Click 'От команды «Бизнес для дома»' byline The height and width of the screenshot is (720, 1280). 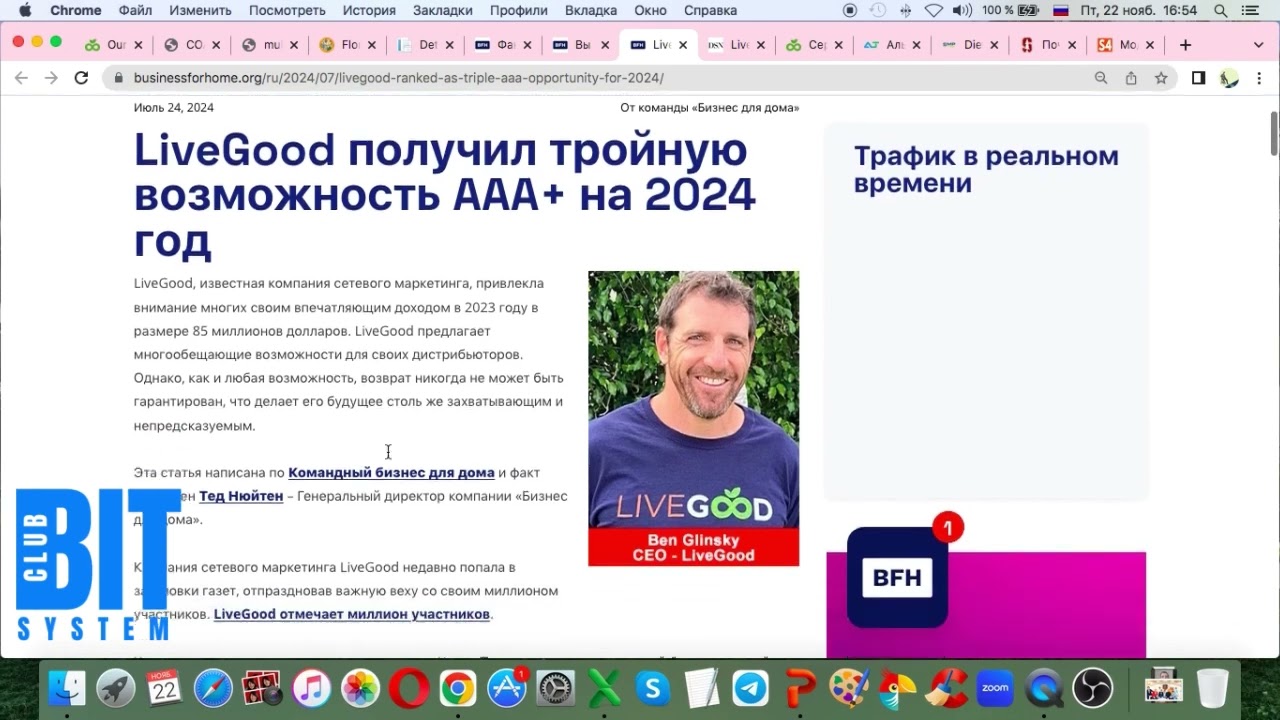[709, 108]
